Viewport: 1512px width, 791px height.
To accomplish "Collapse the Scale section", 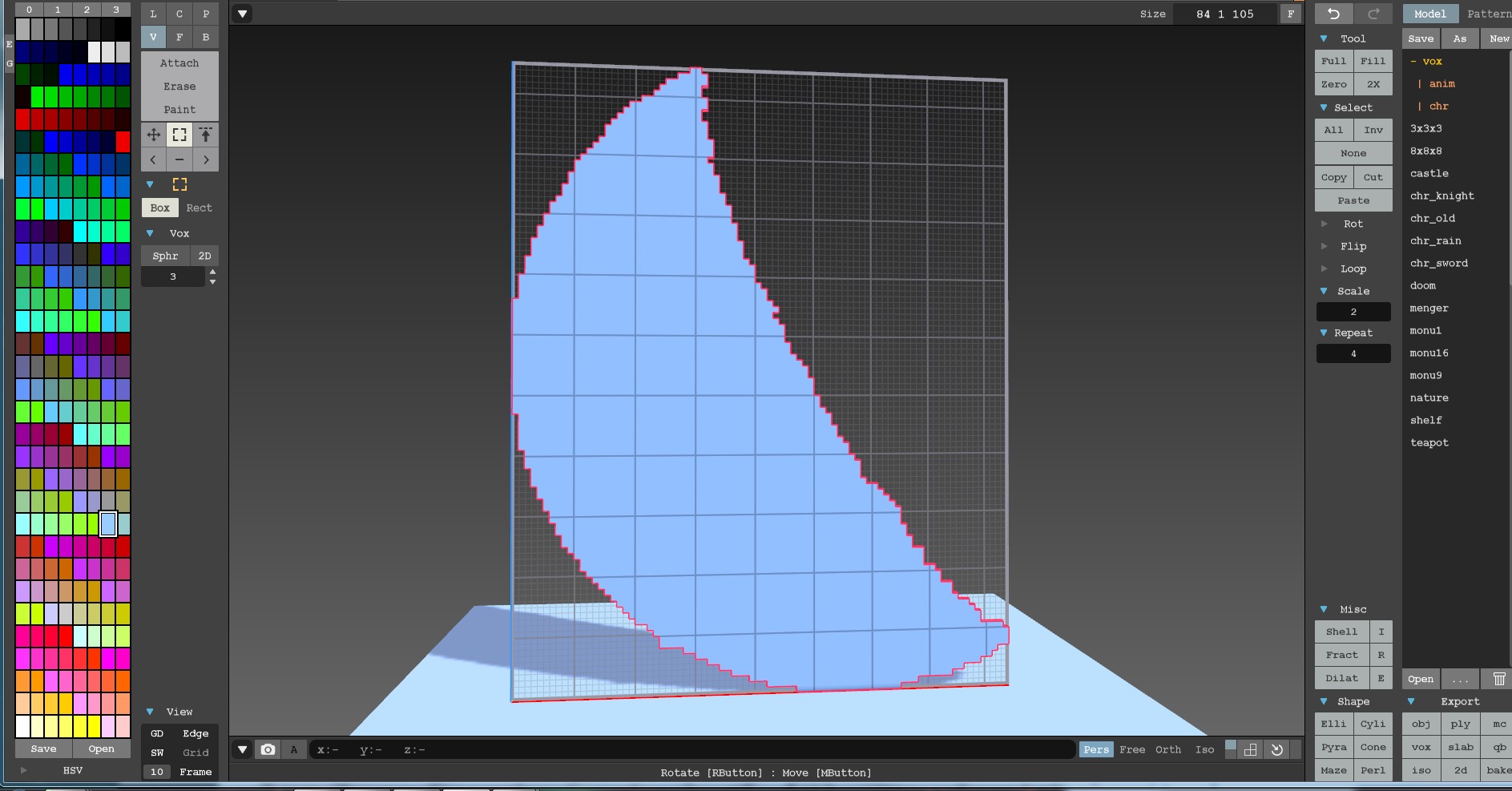I will point(1324,291).
